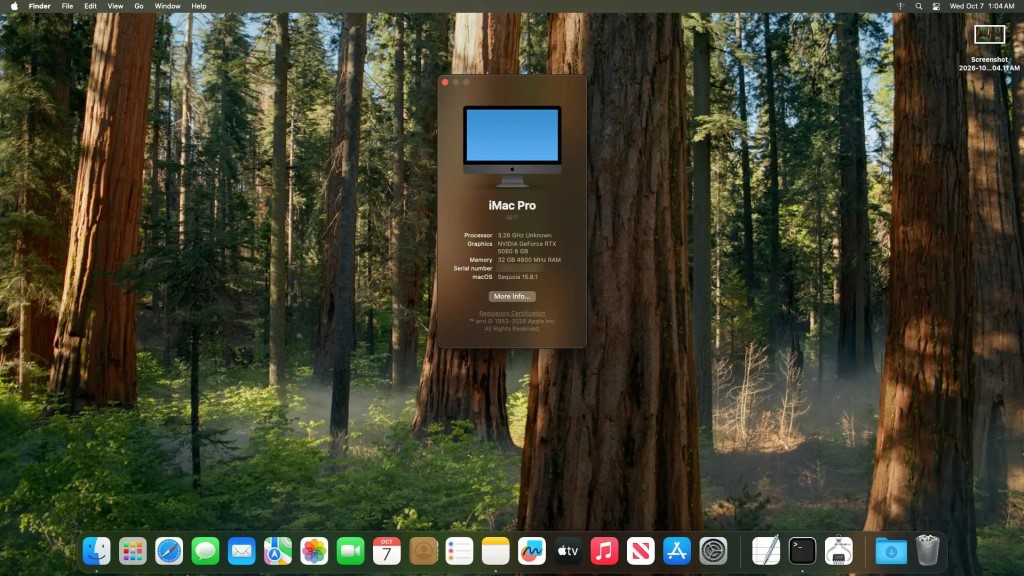Image resolution: width=1024 pixels, height=576 pixels.
Task: Open the Edit menu
Action: tap(90, 6)
